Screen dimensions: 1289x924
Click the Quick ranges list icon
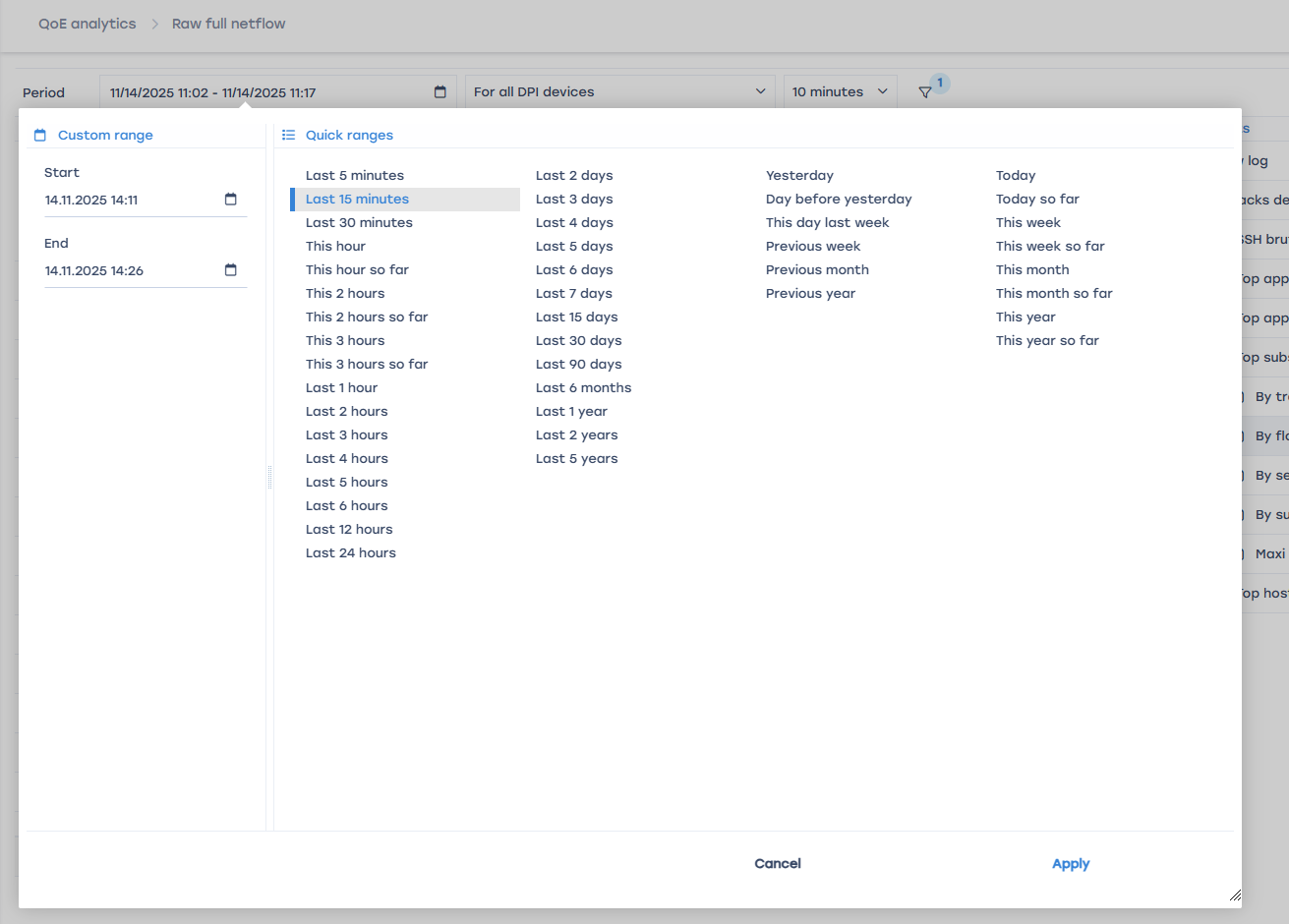288,136
